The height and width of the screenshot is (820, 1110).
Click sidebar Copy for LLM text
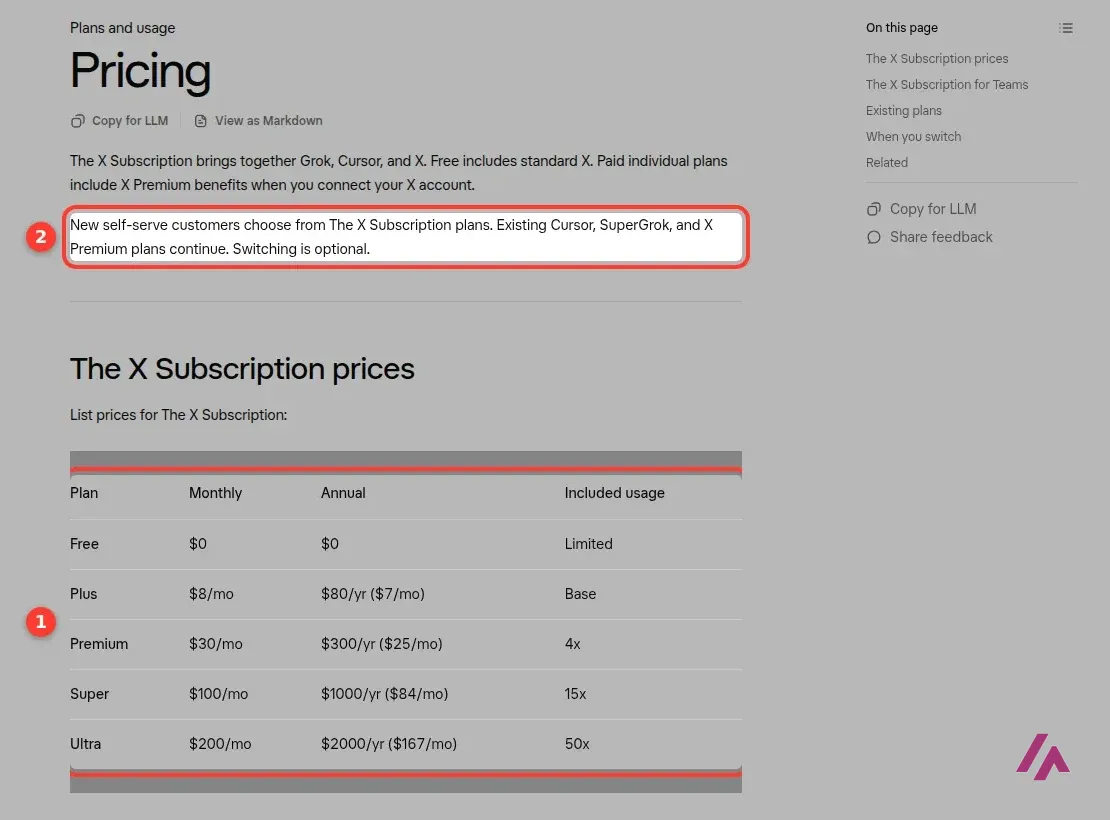[x=933, y=209]
